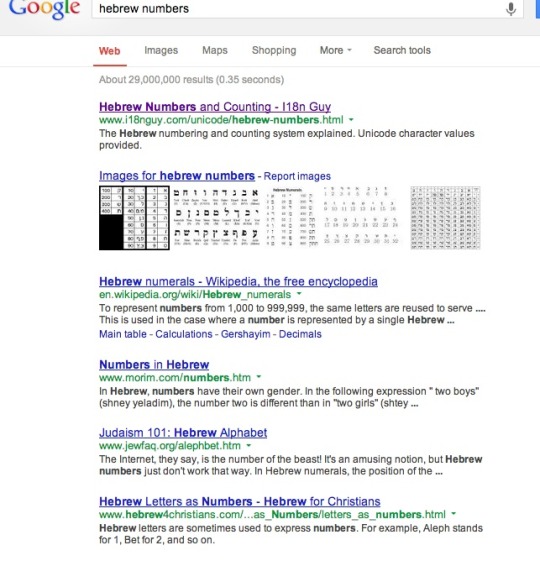Expand the dropdown arrow next to jewfaq.org URL
This screenshot has width=540, height=561.
(x=249, y=446)
